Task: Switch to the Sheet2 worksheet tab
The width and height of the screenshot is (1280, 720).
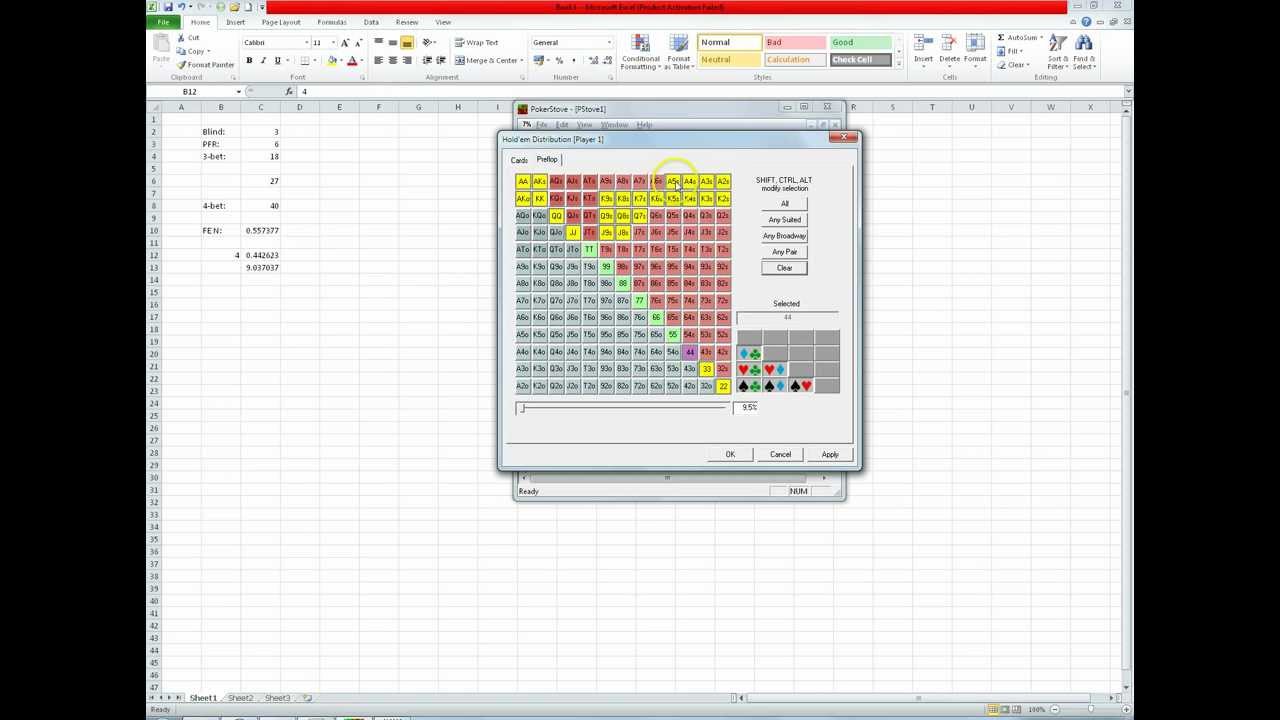Action: [x=240, y=698]
